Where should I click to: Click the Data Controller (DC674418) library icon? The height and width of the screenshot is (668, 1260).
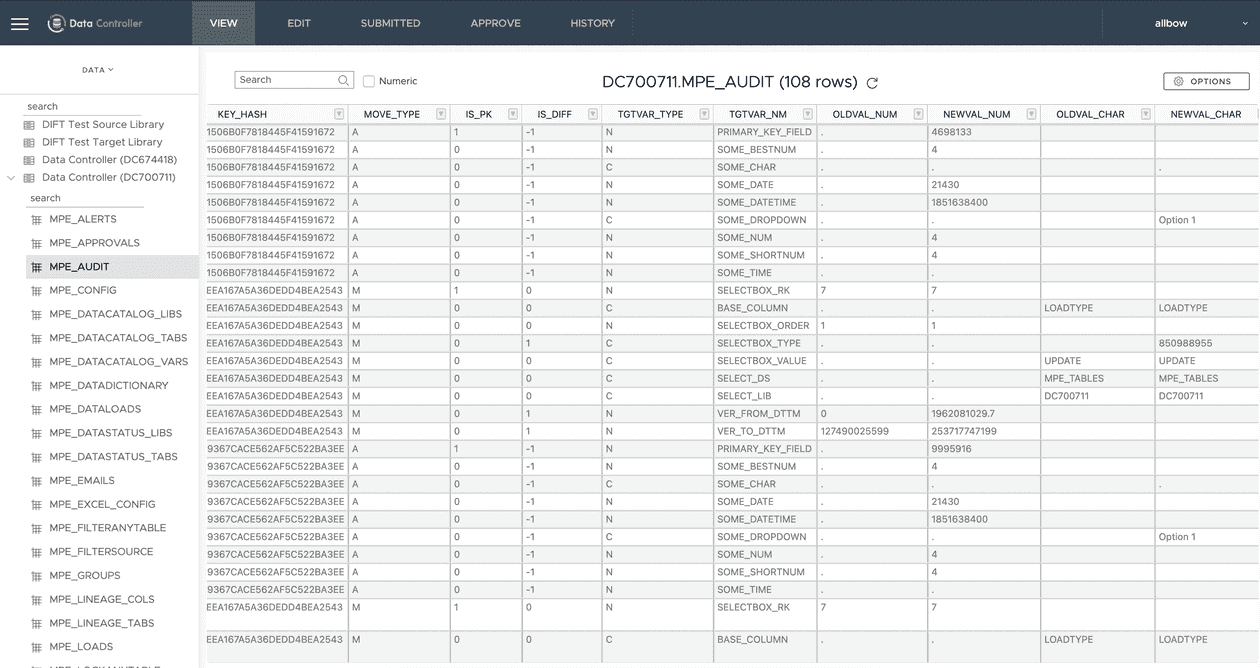pos(29,160)
